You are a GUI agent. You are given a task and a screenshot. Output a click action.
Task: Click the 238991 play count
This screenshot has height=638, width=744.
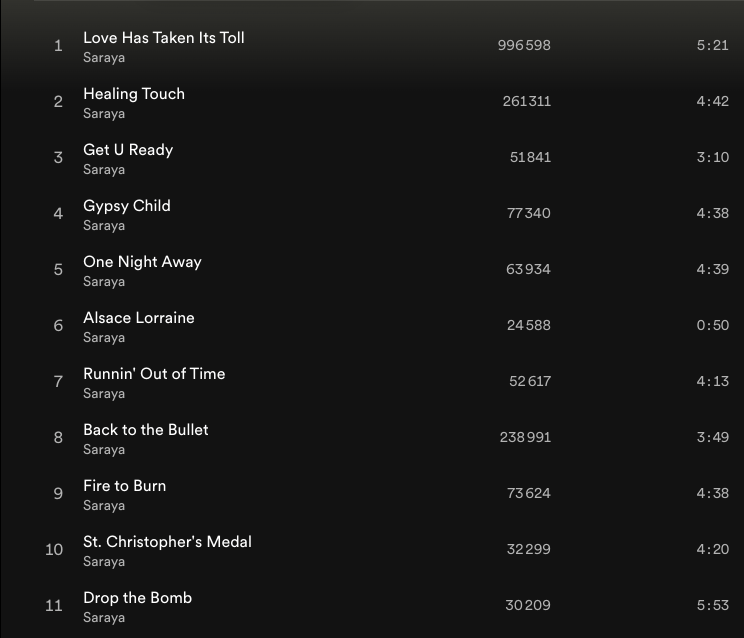(525, 438)
